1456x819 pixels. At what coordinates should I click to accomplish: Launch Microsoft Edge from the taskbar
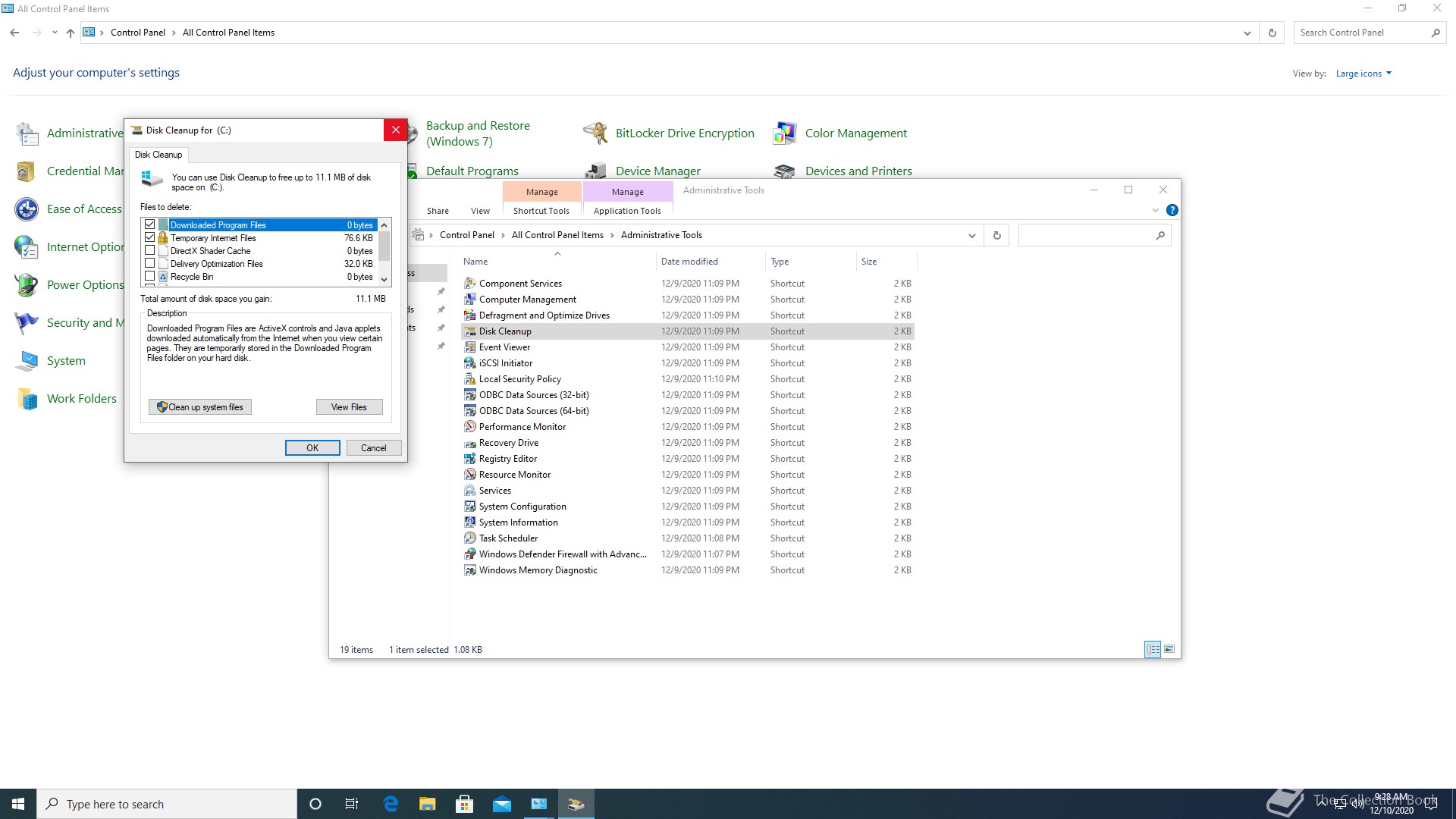391,804
